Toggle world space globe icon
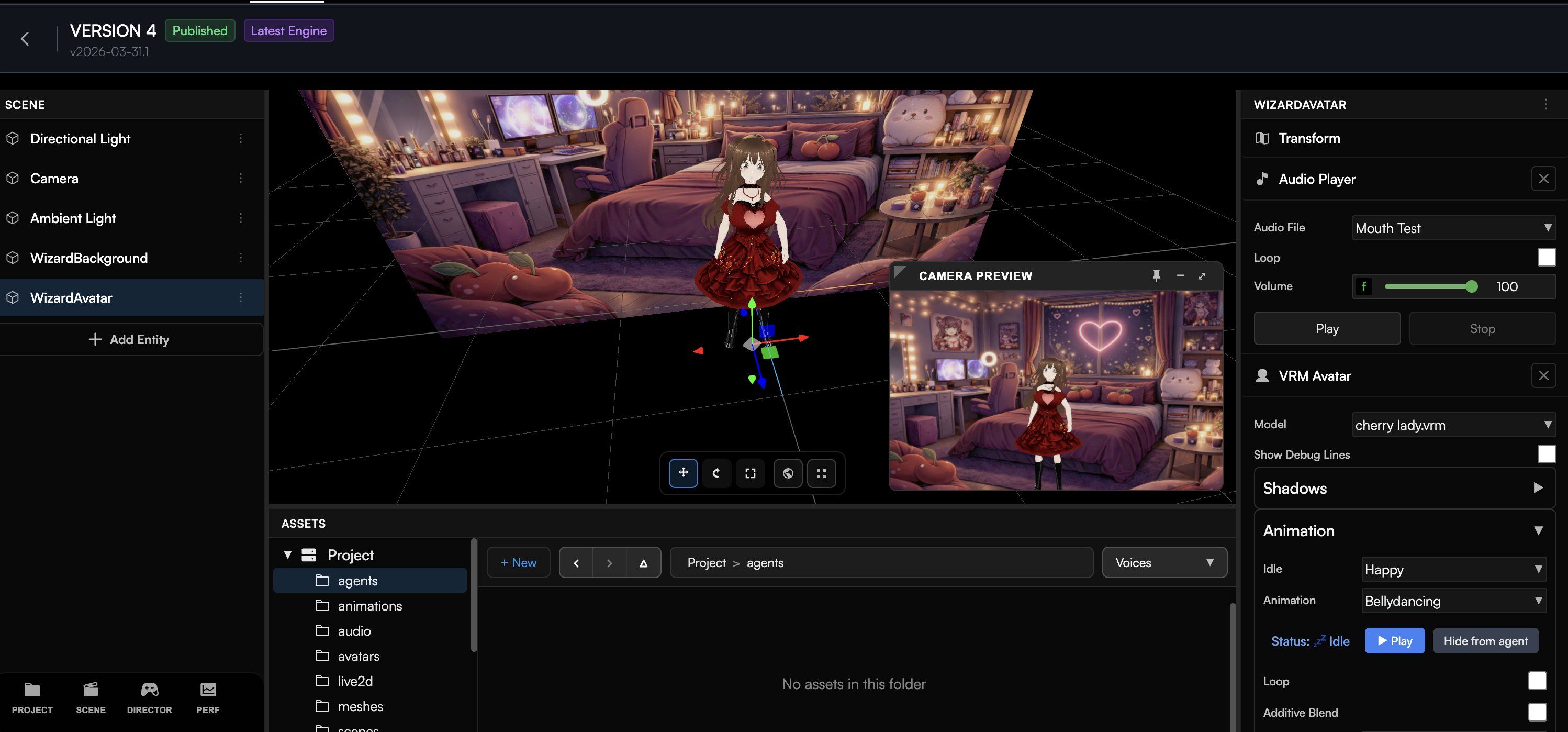This screenshot has height=732, width=1568. [788, 473]
